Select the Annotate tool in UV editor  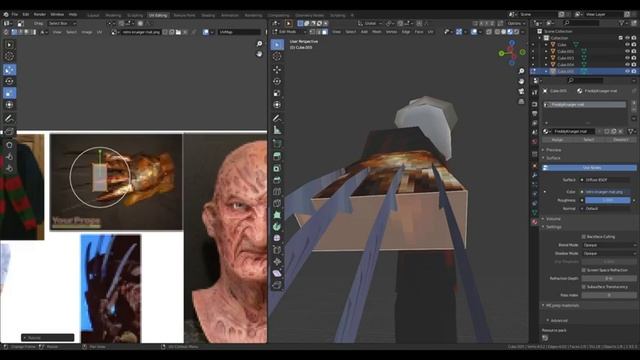pyautogui.click(x=9, y=118)
